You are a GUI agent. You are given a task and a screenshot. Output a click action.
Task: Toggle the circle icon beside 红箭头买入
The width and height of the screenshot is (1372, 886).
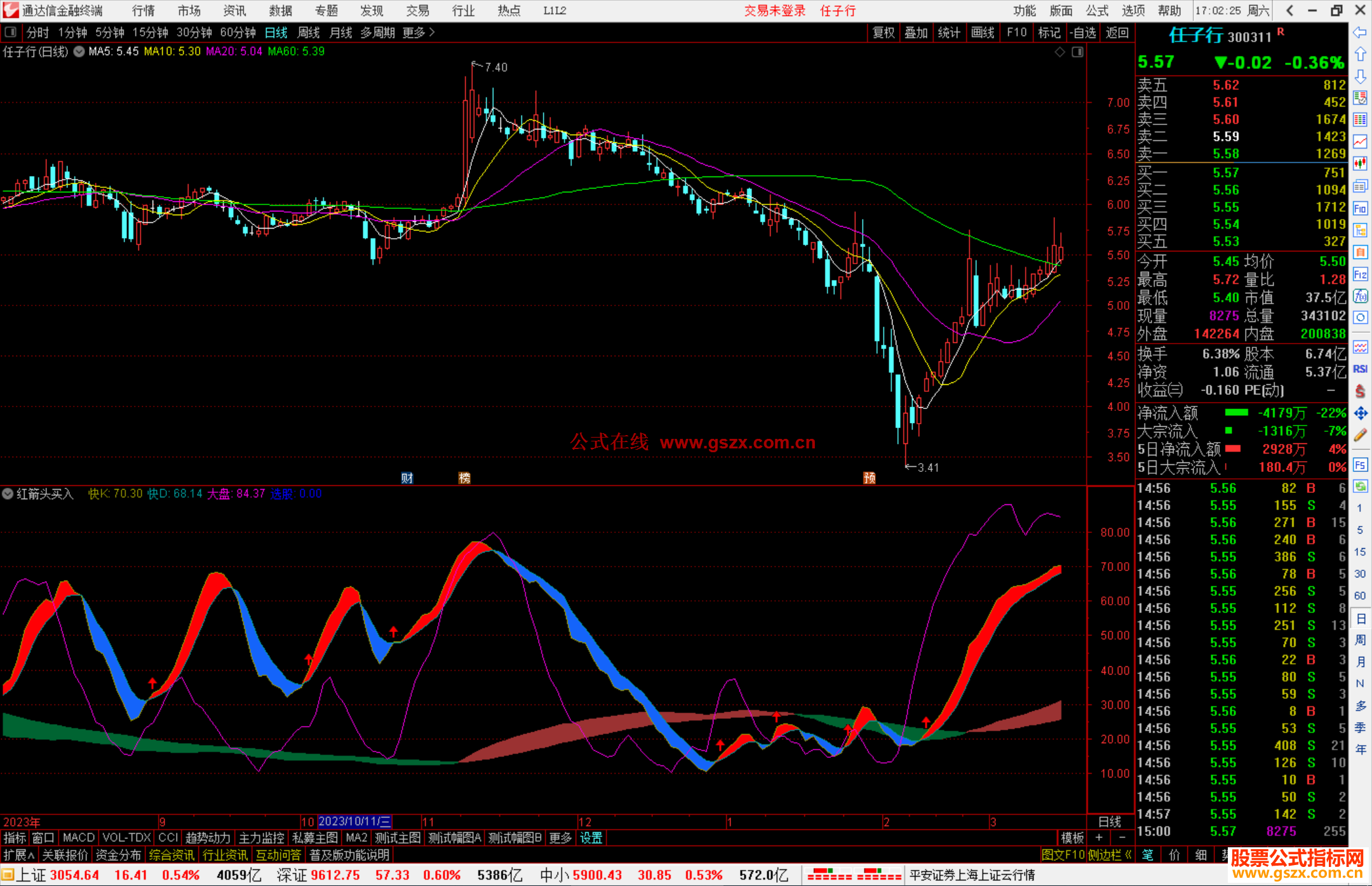click(8, 493)
